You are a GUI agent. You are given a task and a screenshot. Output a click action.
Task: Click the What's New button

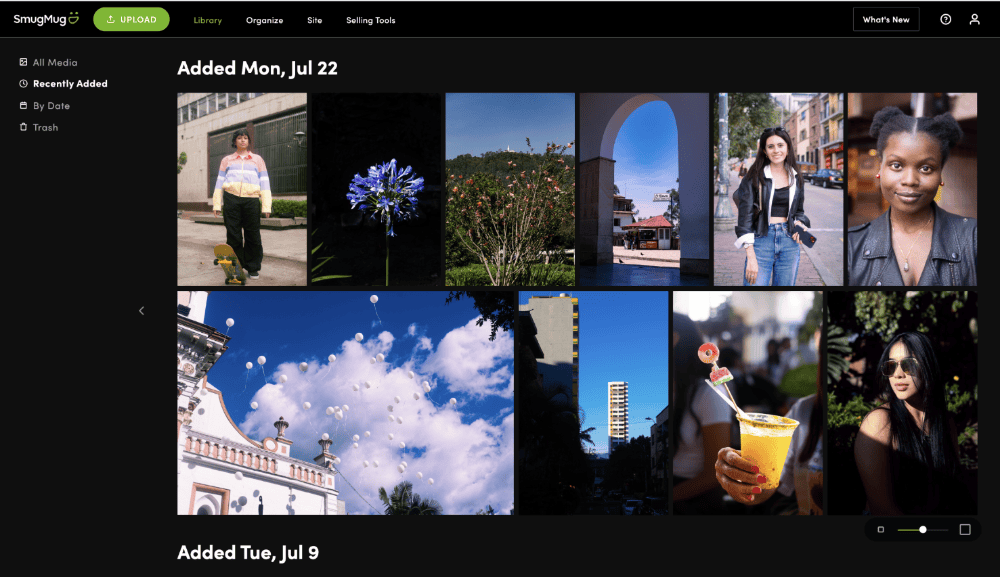point(886,20)
